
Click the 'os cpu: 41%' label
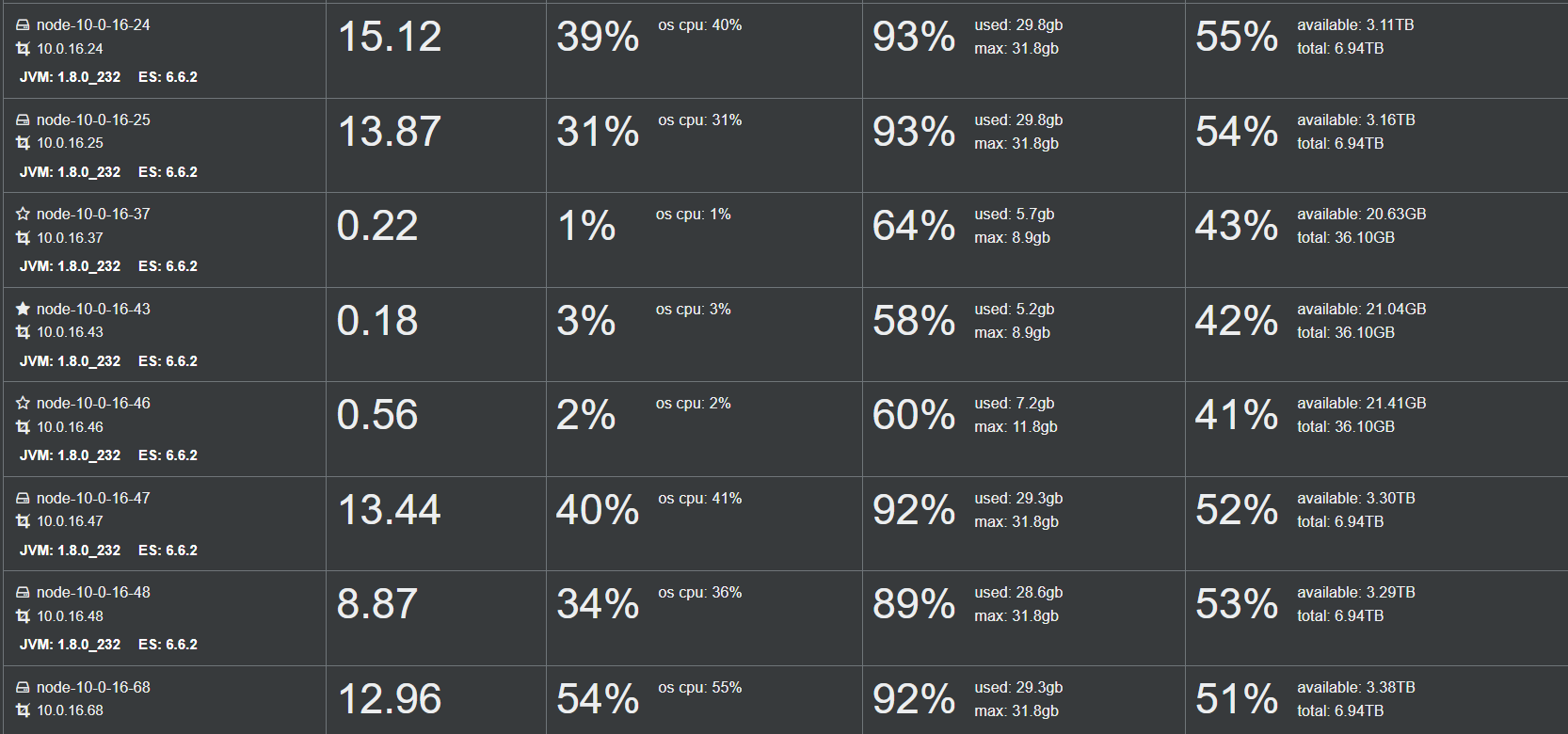pyautogui.click(x=700, y=499)
